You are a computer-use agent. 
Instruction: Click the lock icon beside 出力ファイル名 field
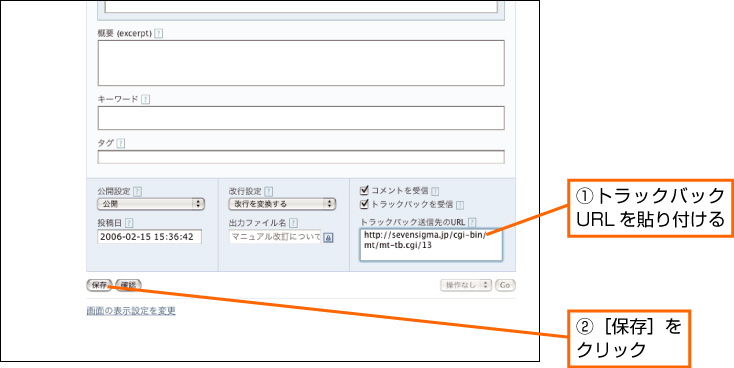point(329,237)
